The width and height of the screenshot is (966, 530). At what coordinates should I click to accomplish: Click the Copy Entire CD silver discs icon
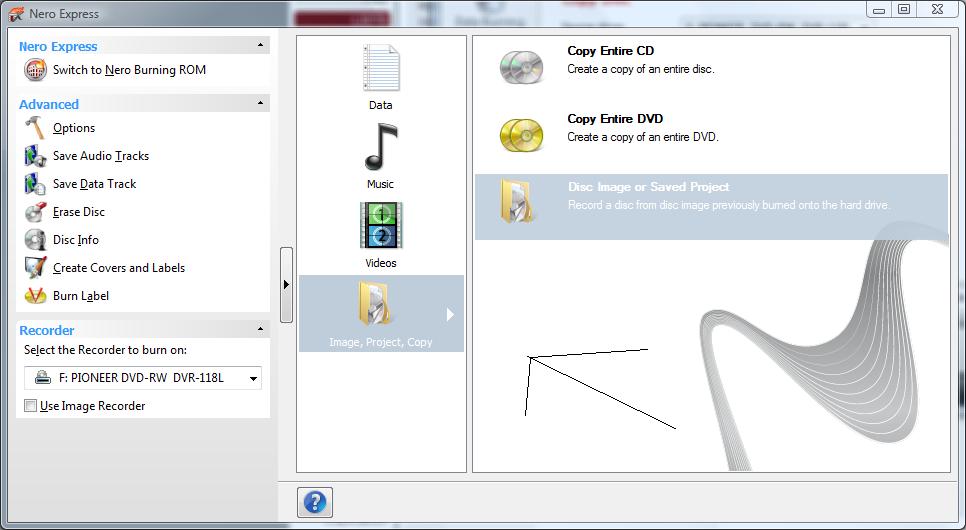521,66
